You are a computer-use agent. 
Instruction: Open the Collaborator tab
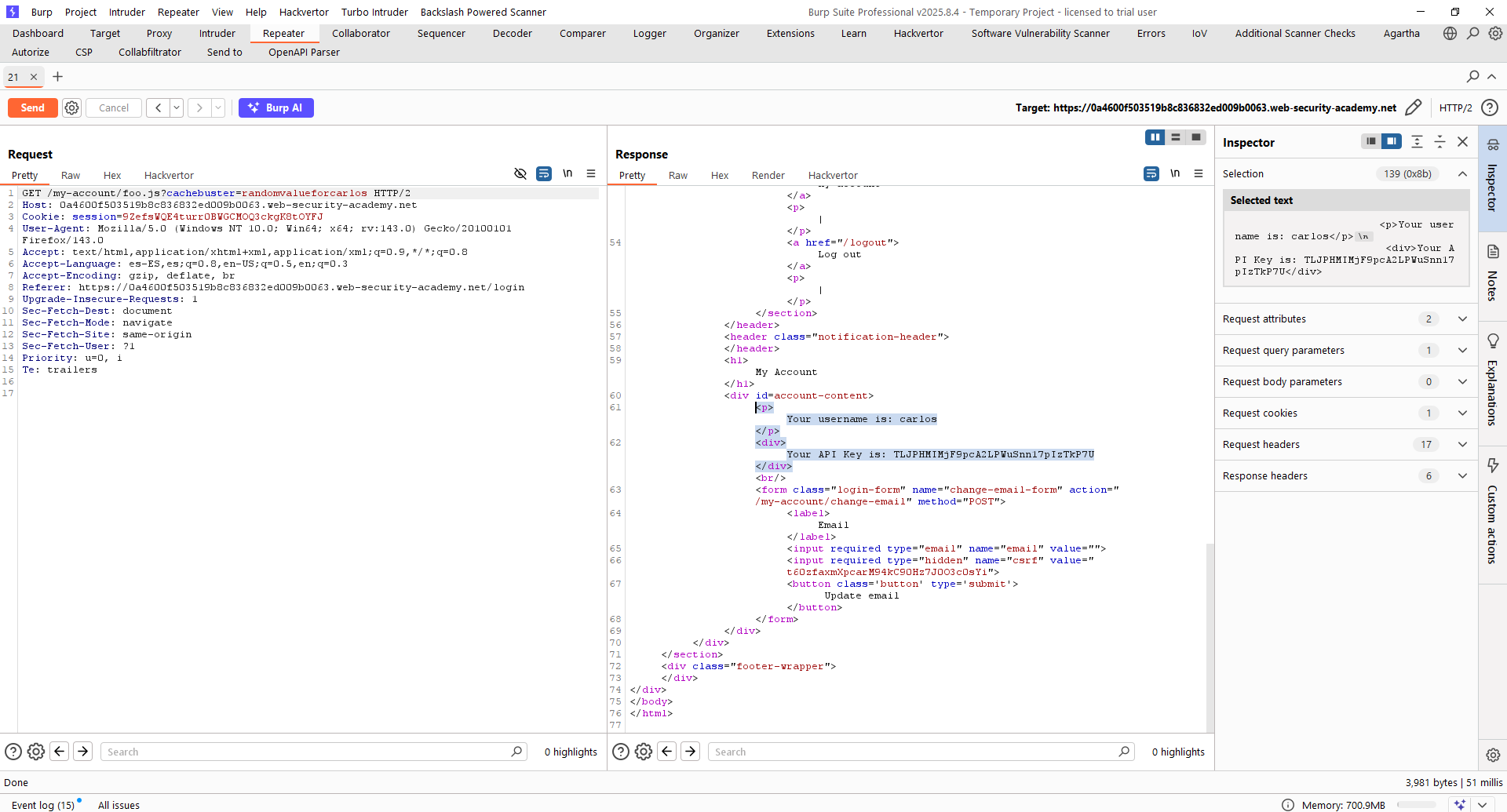pos(360,33)
